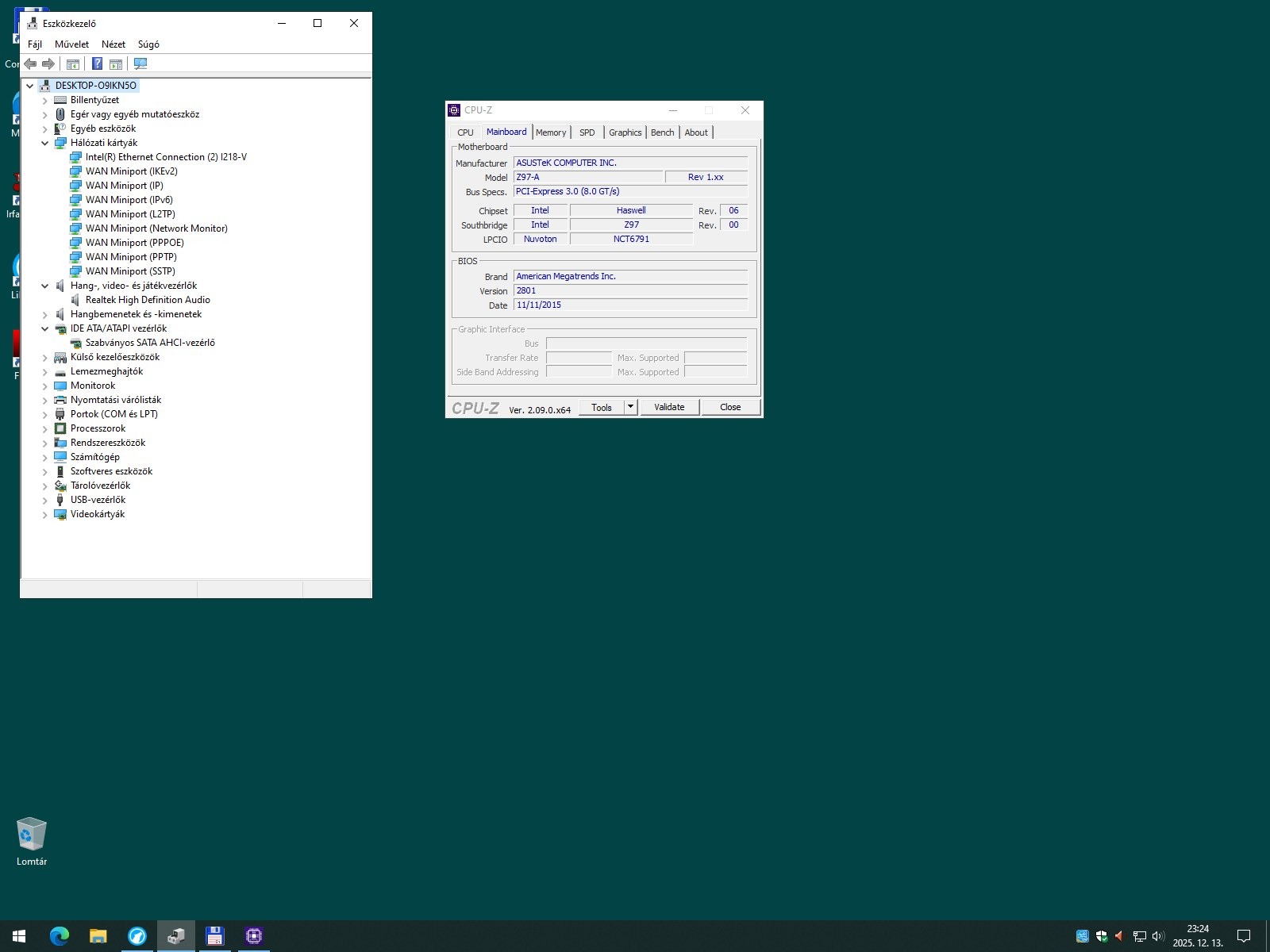Image resolution: width=1270 pixels, height=952 pixels.
Task: Switch to the Bench tab in CPU-Z
Action: pos(663,132)
